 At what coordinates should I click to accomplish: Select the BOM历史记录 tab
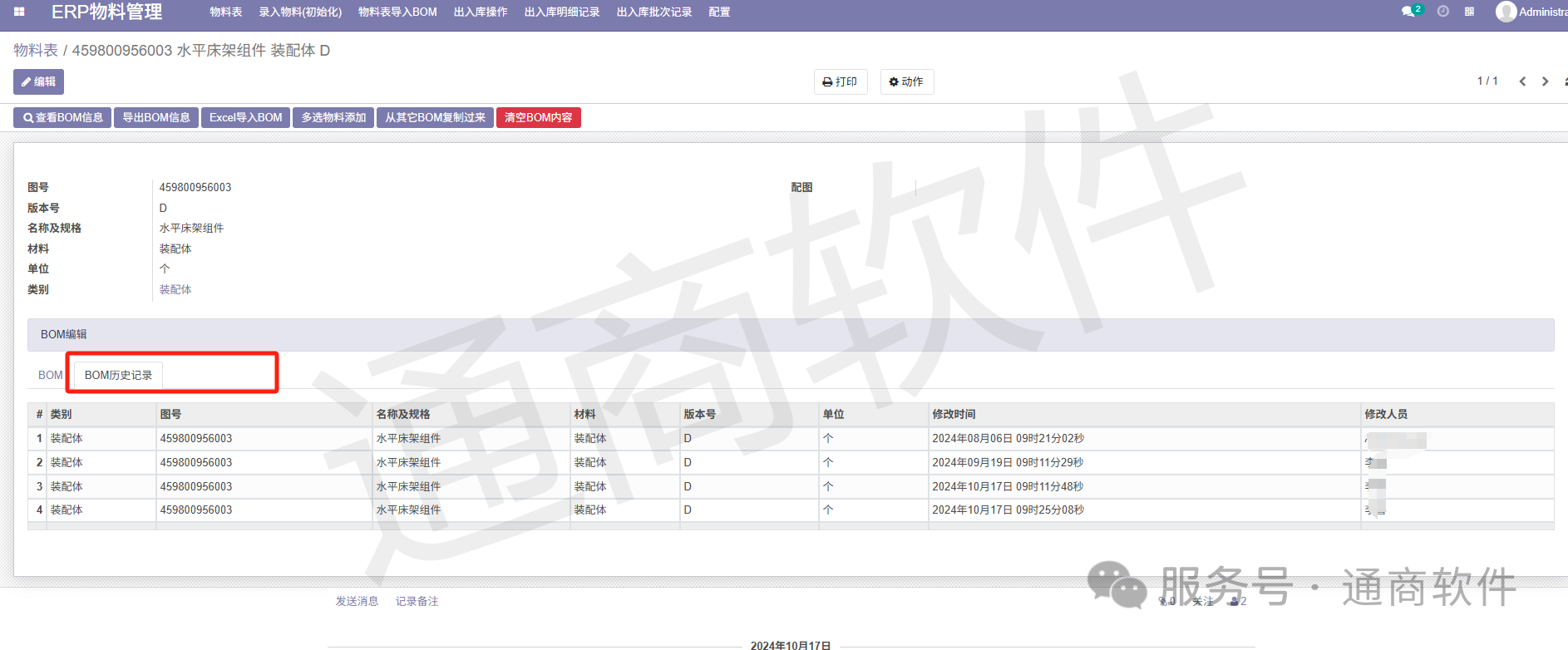click(118, 375)
